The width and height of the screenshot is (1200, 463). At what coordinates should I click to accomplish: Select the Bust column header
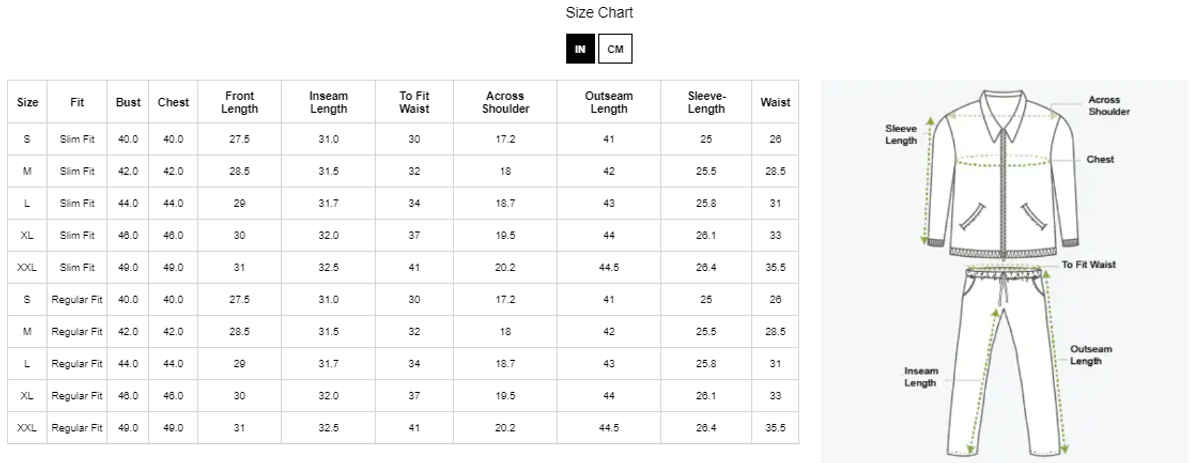pos(128,102)
